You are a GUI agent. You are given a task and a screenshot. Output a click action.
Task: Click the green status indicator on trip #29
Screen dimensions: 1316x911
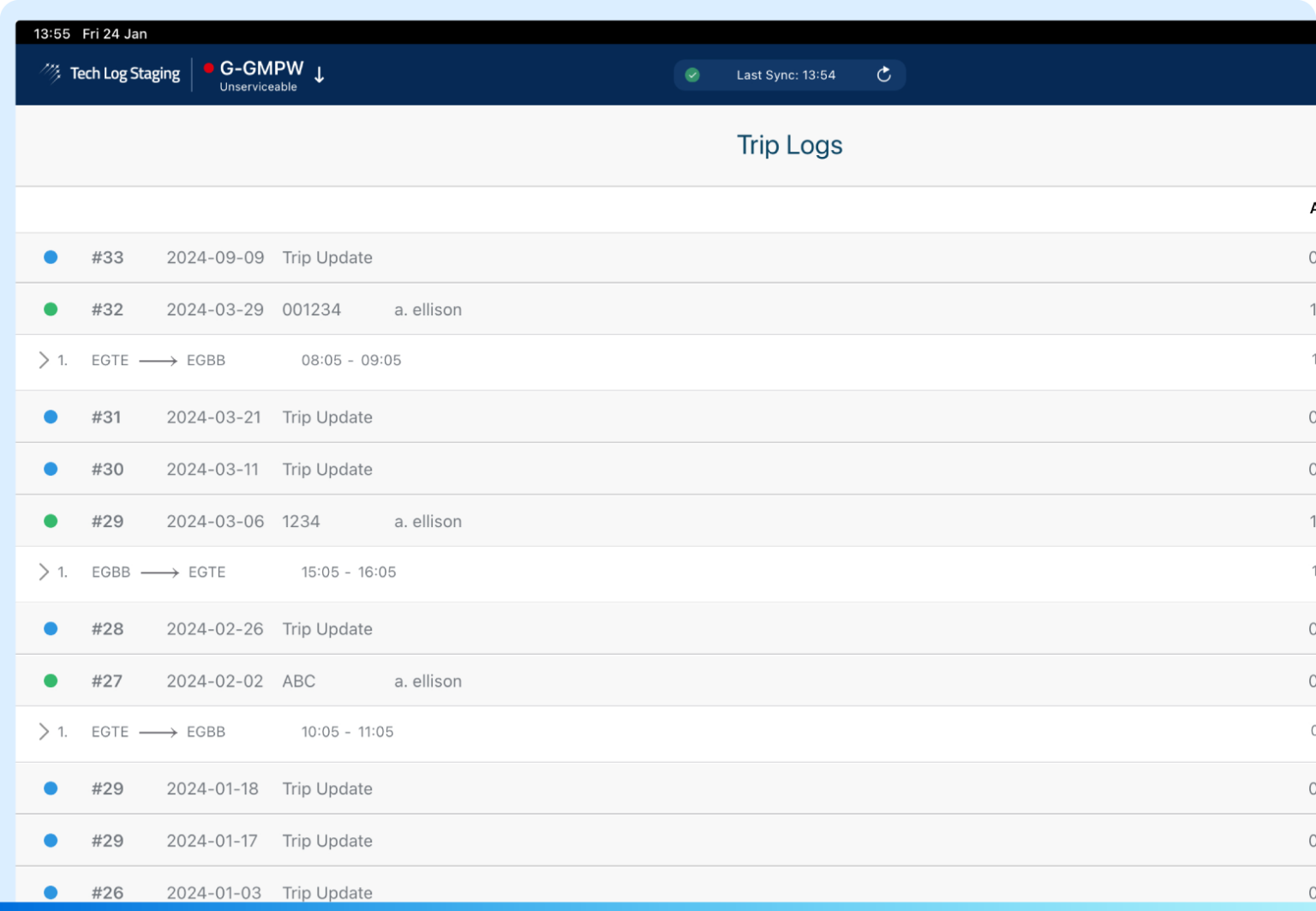tap(51, 520)
